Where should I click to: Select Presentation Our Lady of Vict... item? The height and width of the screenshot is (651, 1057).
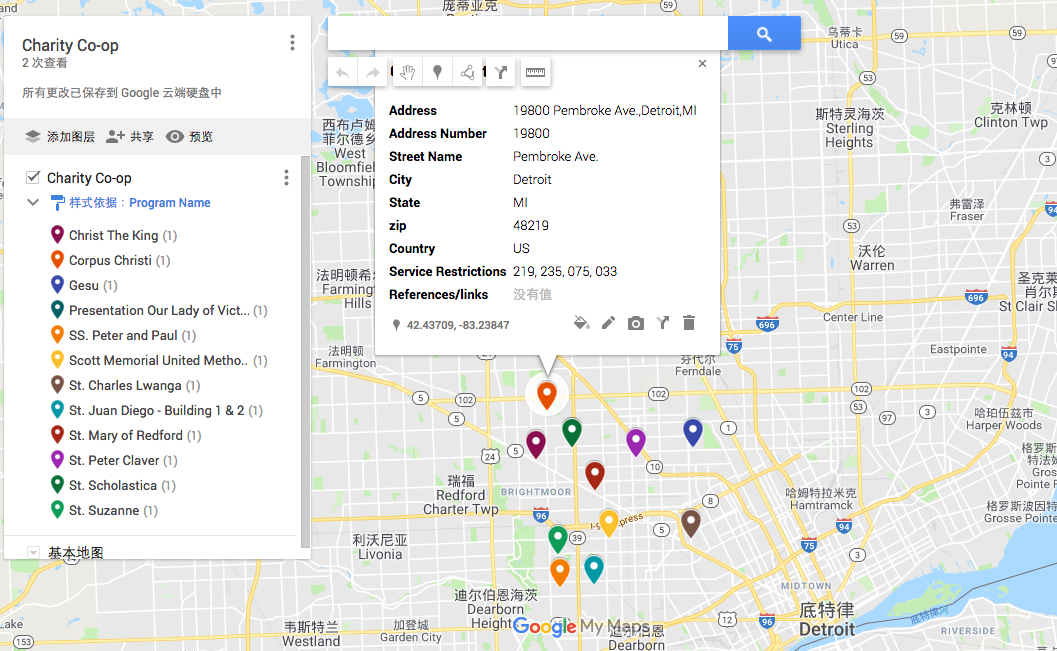click(159, 310)
